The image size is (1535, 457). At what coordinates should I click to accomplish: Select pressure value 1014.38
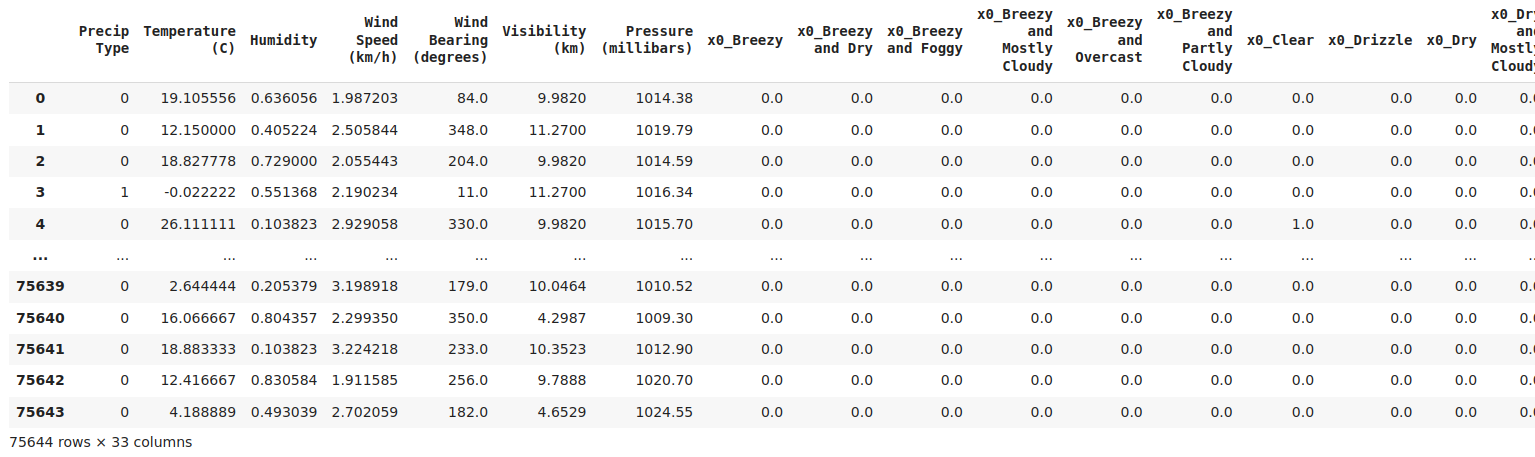pos(664,98)
